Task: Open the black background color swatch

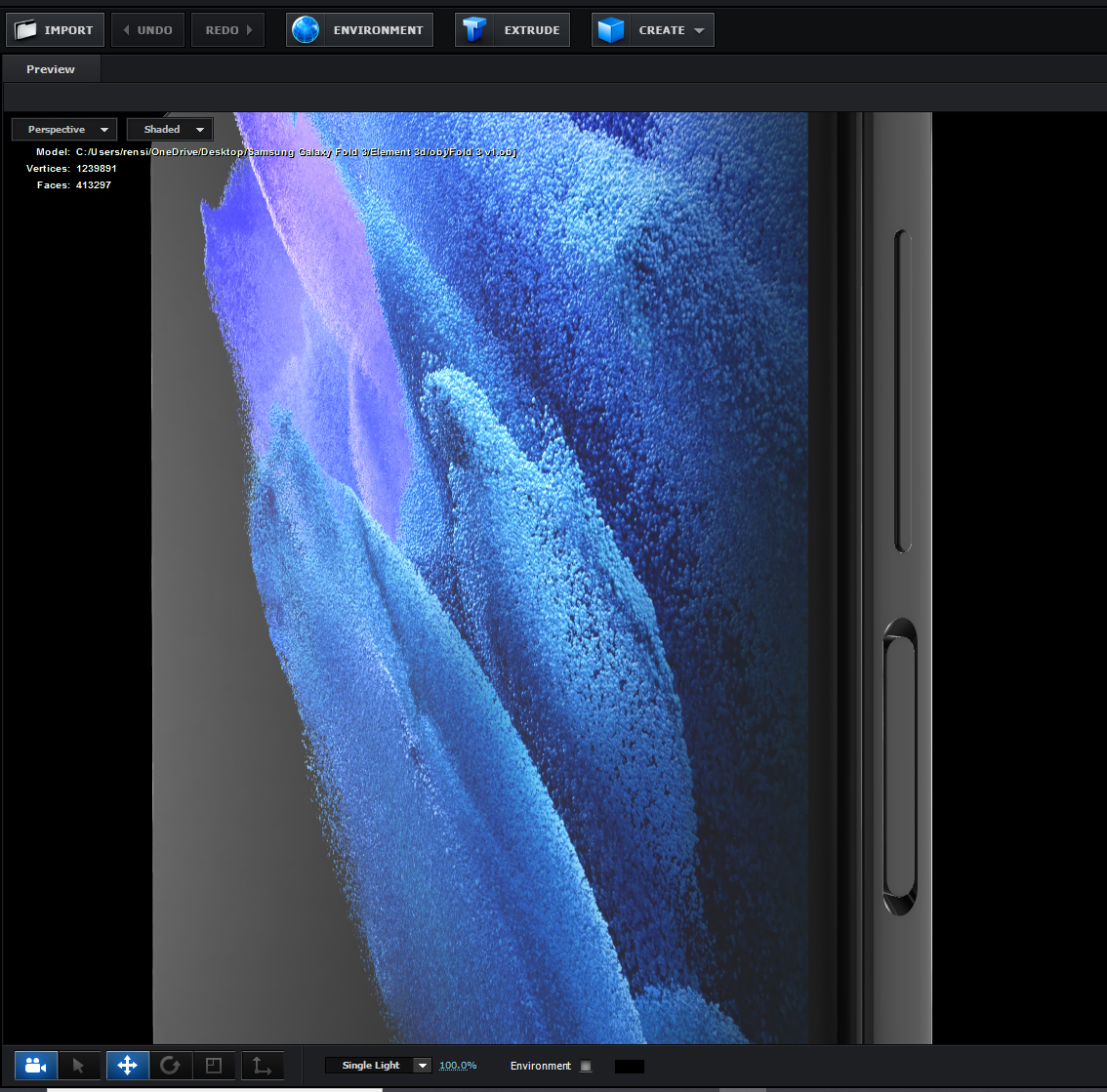Action: click(x=629, y=1066)
